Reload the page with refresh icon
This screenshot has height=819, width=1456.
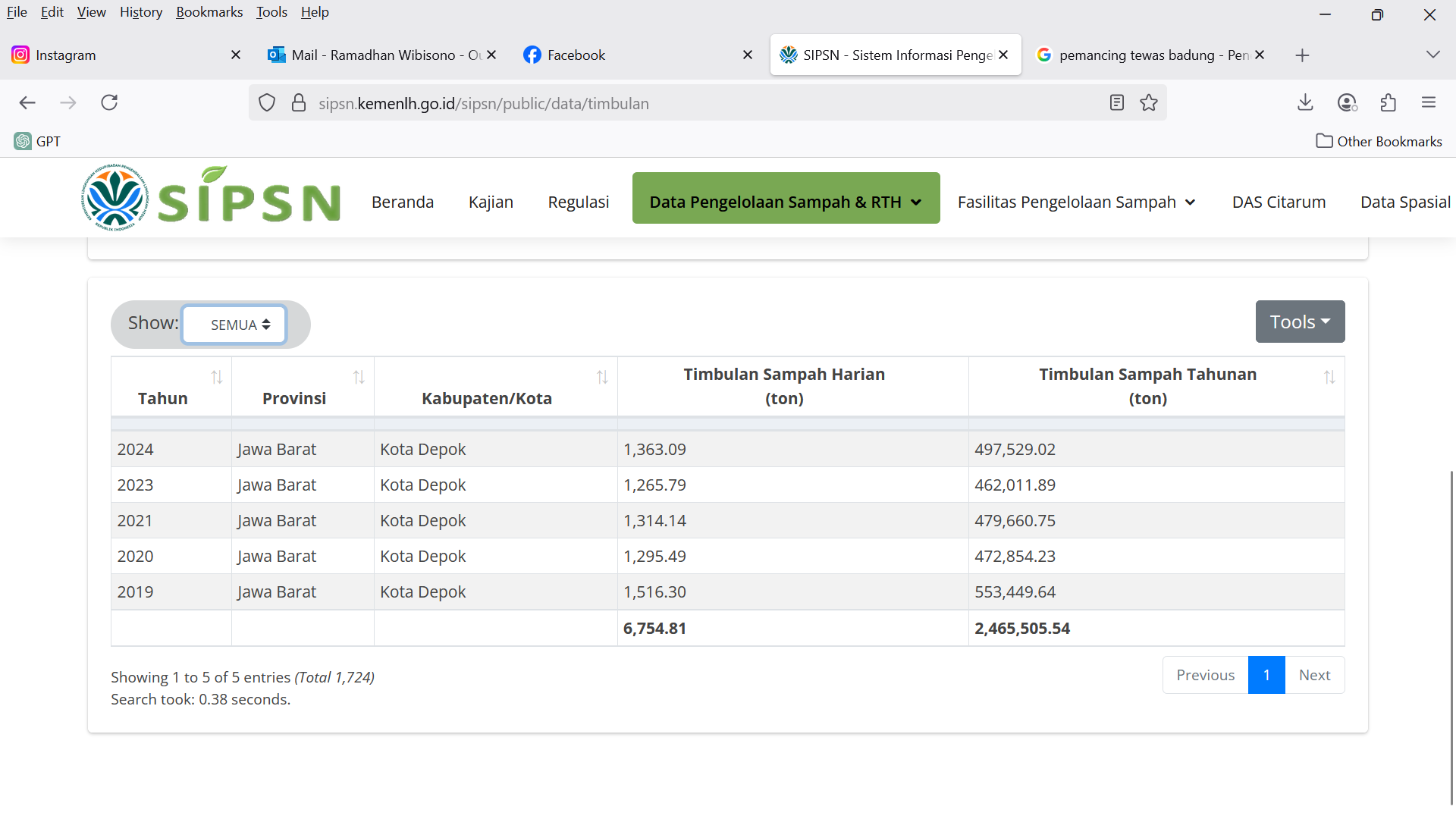click(x=109, y=102)
